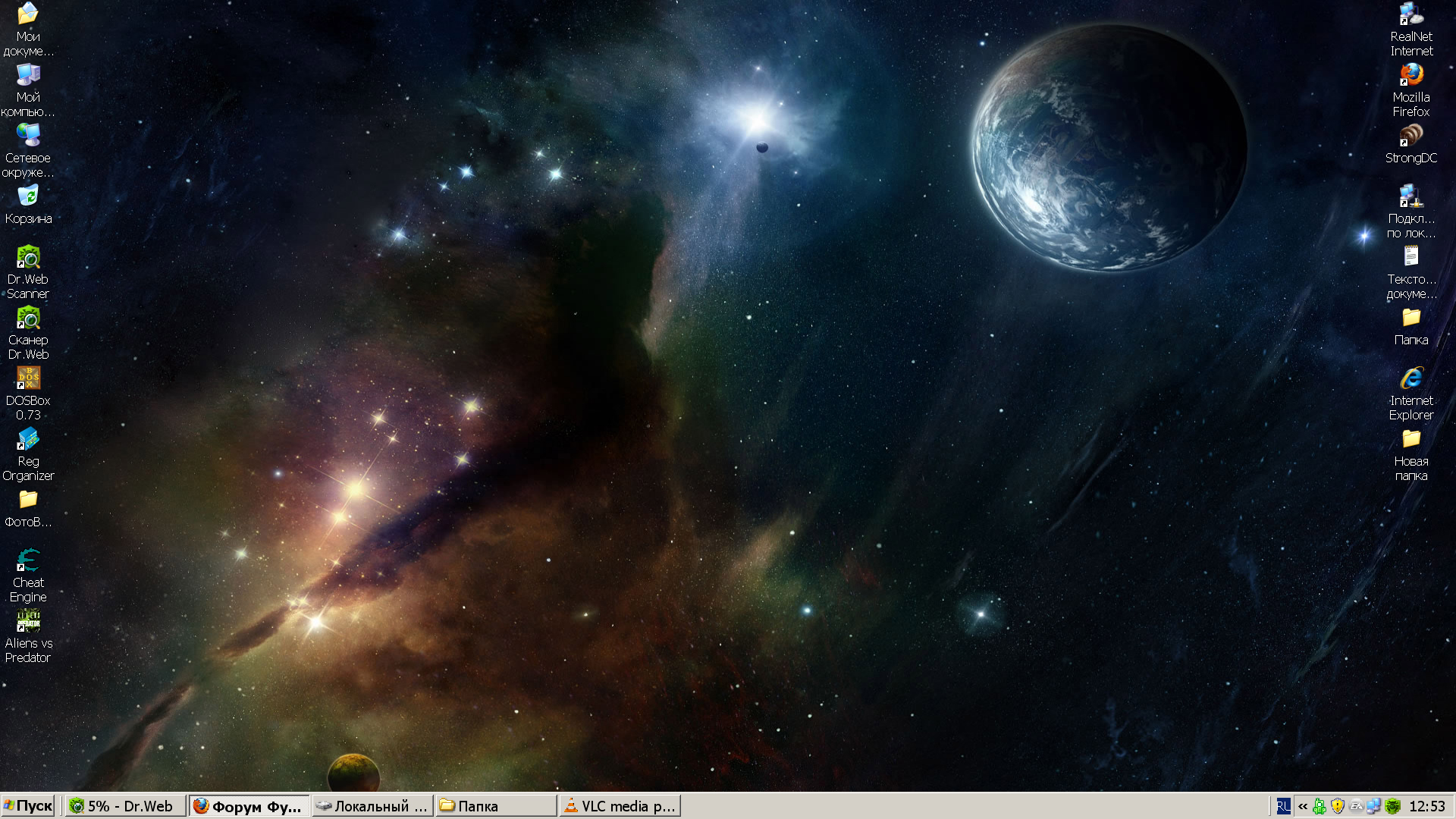Select the DOSBox 0.73 desktop icon
Viewport: 1456px width, 819px height.
(x=28, y=379)
